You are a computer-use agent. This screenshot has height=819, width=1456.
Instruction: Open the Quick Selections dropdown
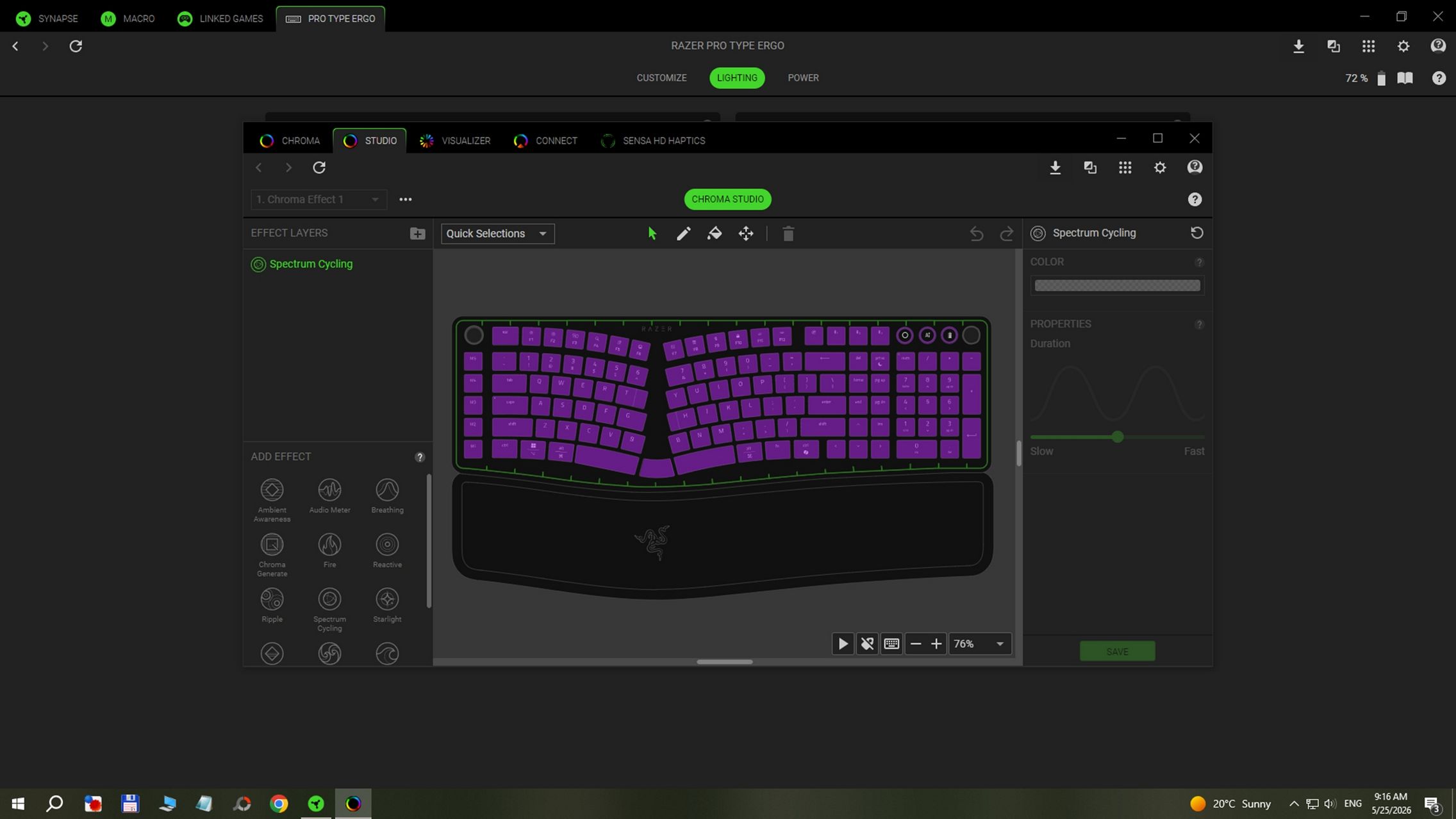coord(497,233)
